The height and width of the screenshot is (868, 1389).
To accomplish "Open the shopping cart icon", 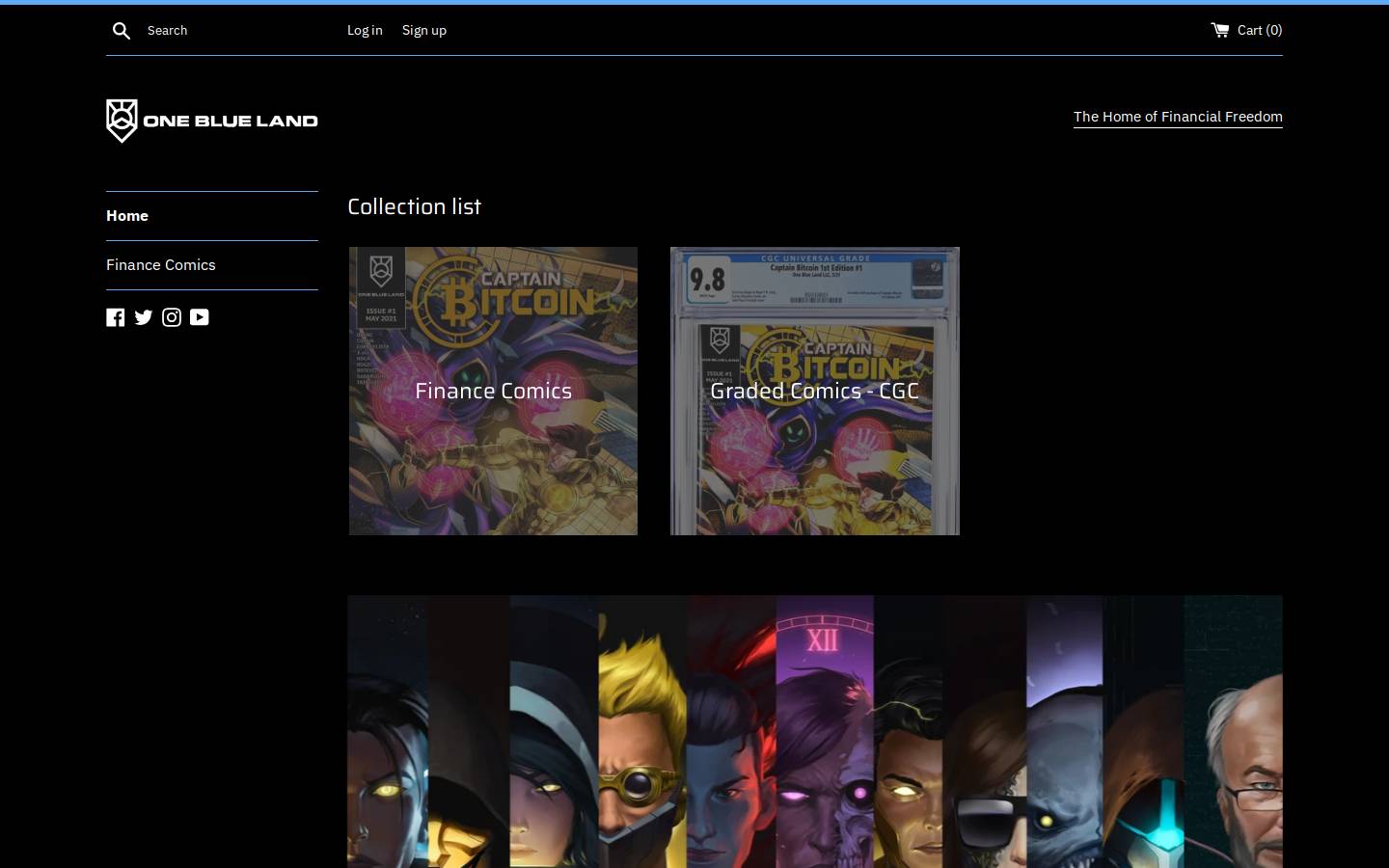I will [x=1220, y=30].
